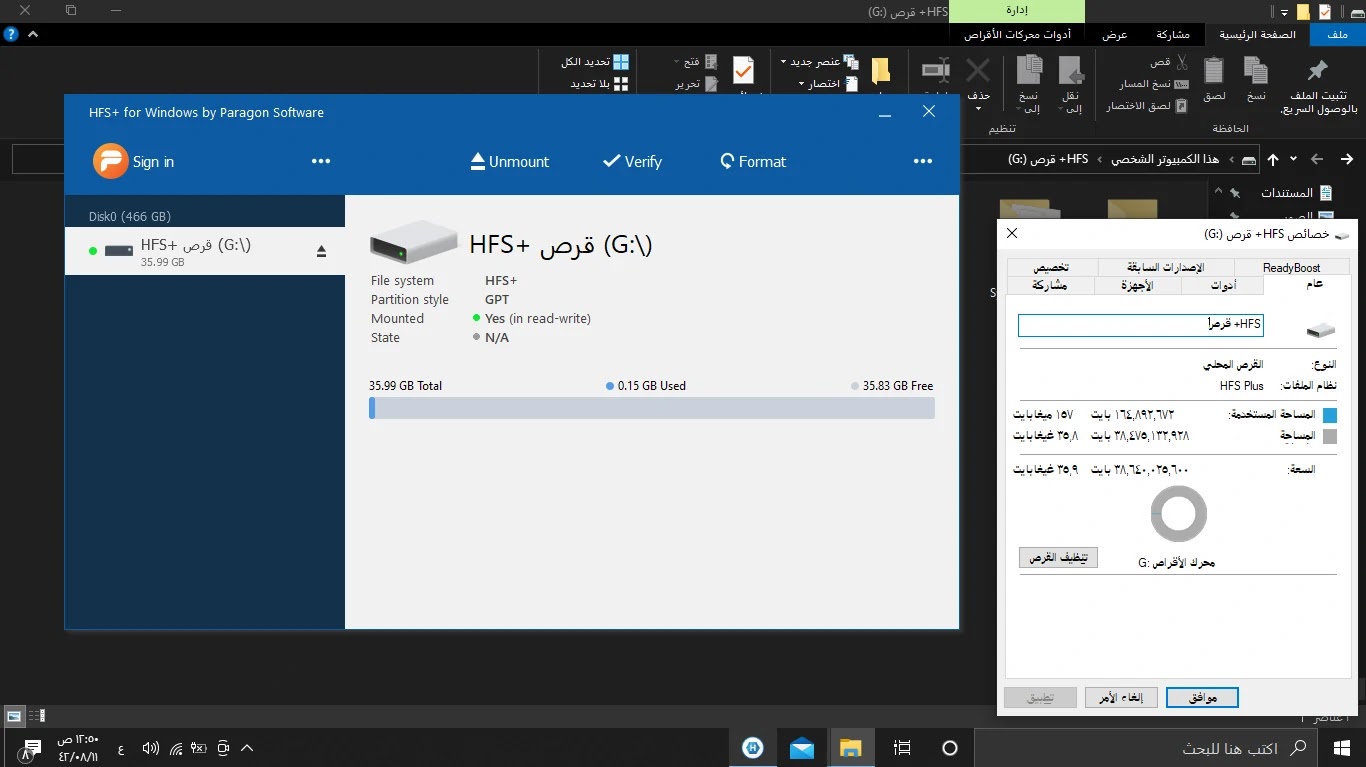The width and height of the screenshot is (1366, 767).
Task: Switch to أدوات tab in properties dialog
Action: click(x=1223, y=285)
